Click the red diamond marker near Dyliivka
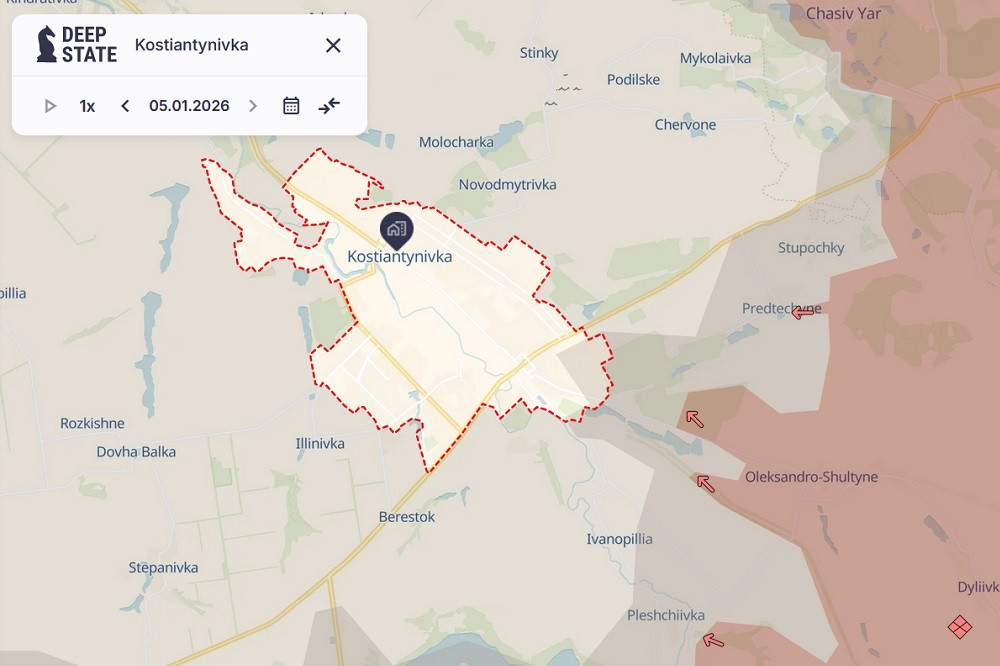 click(x=960, y=626)
